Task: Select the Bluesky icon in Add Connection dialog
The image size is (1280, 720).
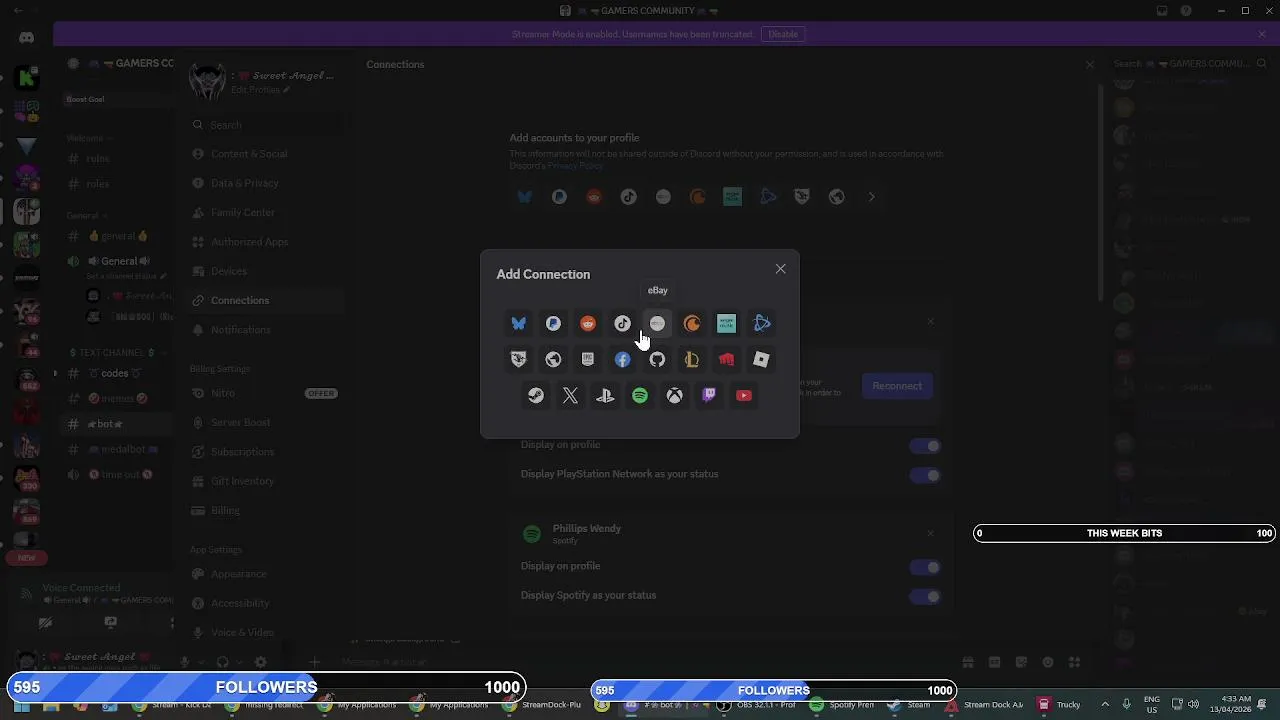Action: [x=518, y=323]
